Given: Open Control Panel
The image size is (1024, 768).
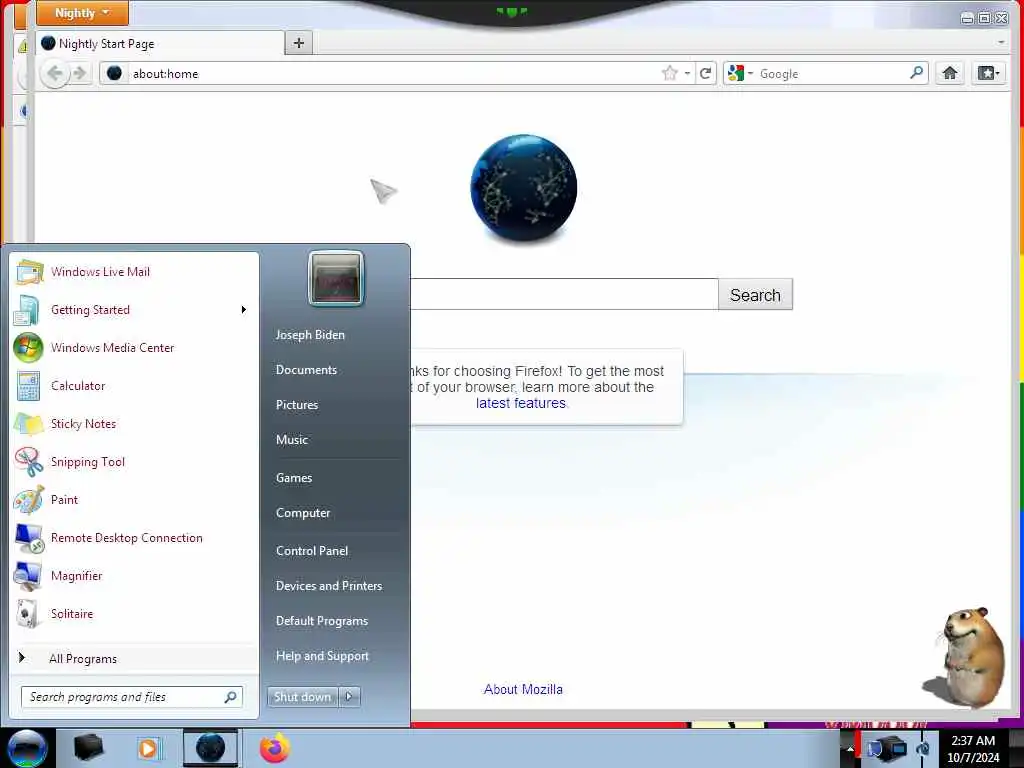Looking at the screenshot, I should (312, 551).
